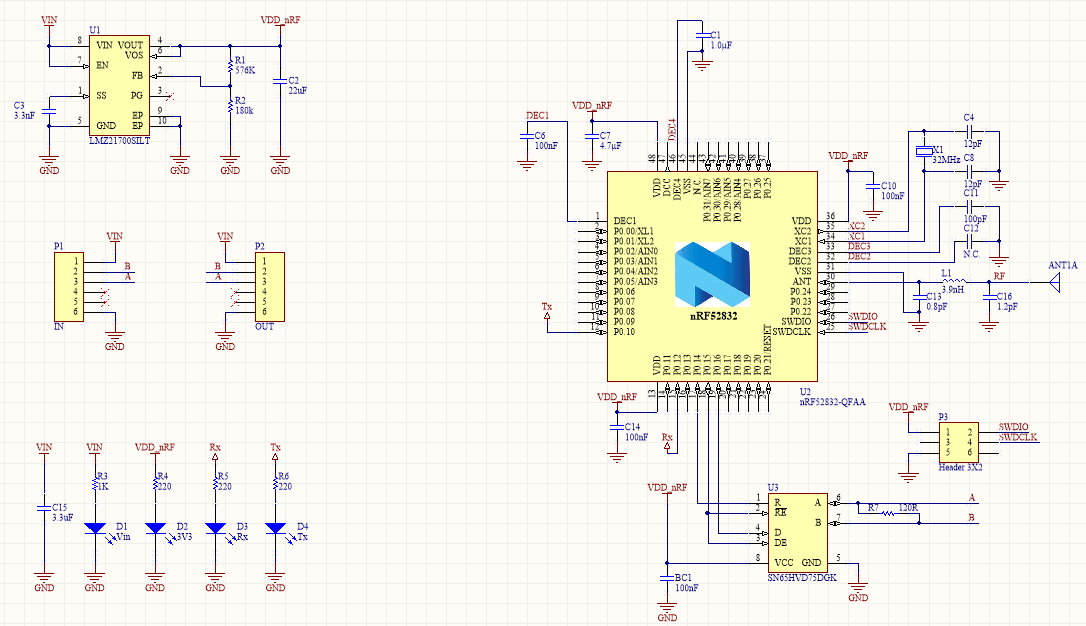Click the C8 12pF capacitor symbol
The width and height of the screenshot is (1086, 626).
(970, 171)
